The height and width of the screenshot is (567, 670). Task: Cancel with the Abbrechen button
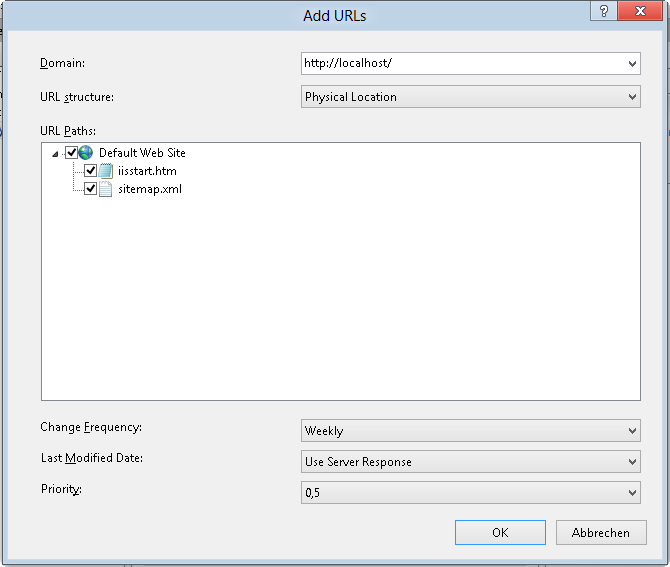pyautogui.click(x=601, y=533)
